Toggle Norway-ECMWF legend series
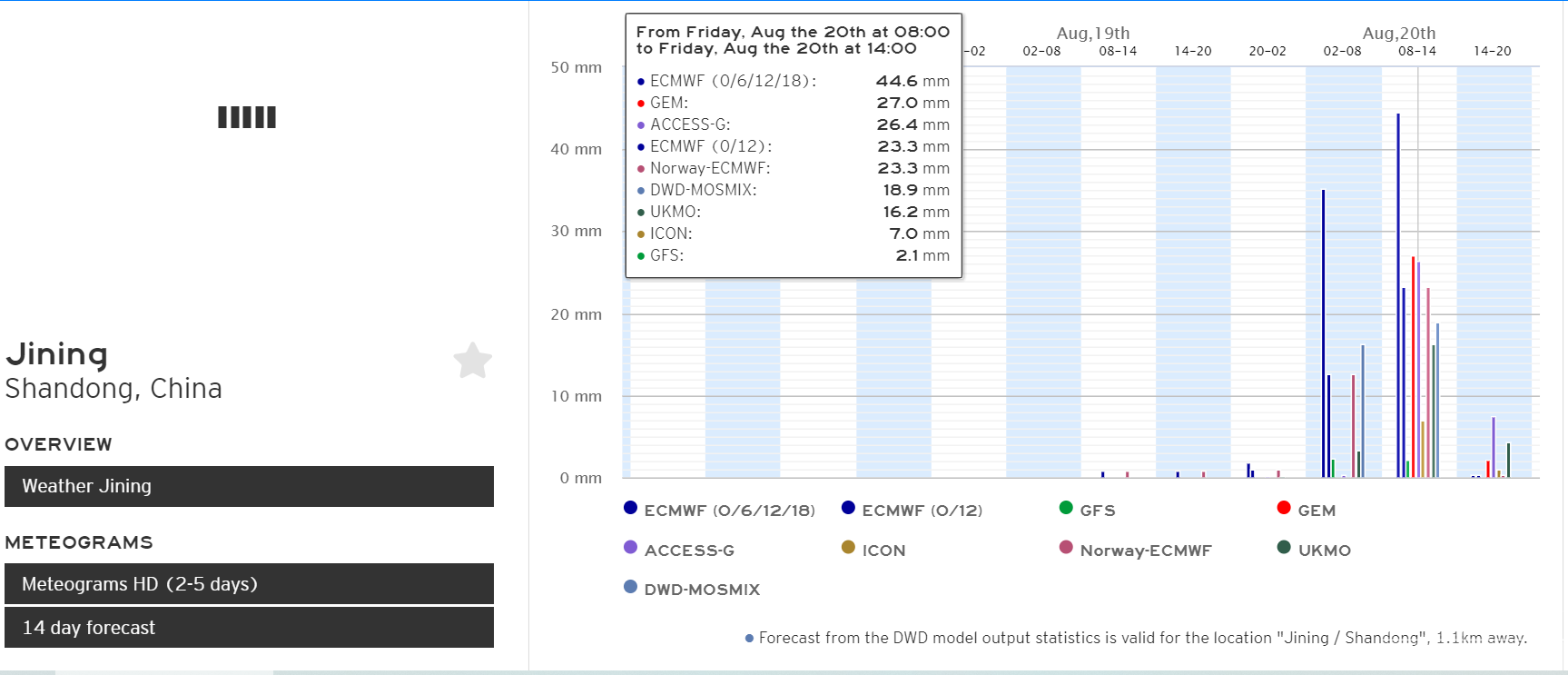Viewport: 1568px width, 675px height. pyautogui.click(x=1136, y=550)
